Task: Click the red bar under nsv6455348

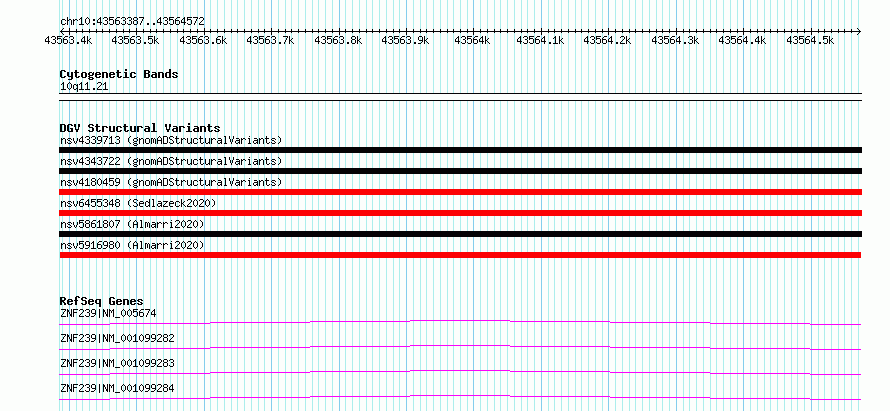Action: click(460, 213)
